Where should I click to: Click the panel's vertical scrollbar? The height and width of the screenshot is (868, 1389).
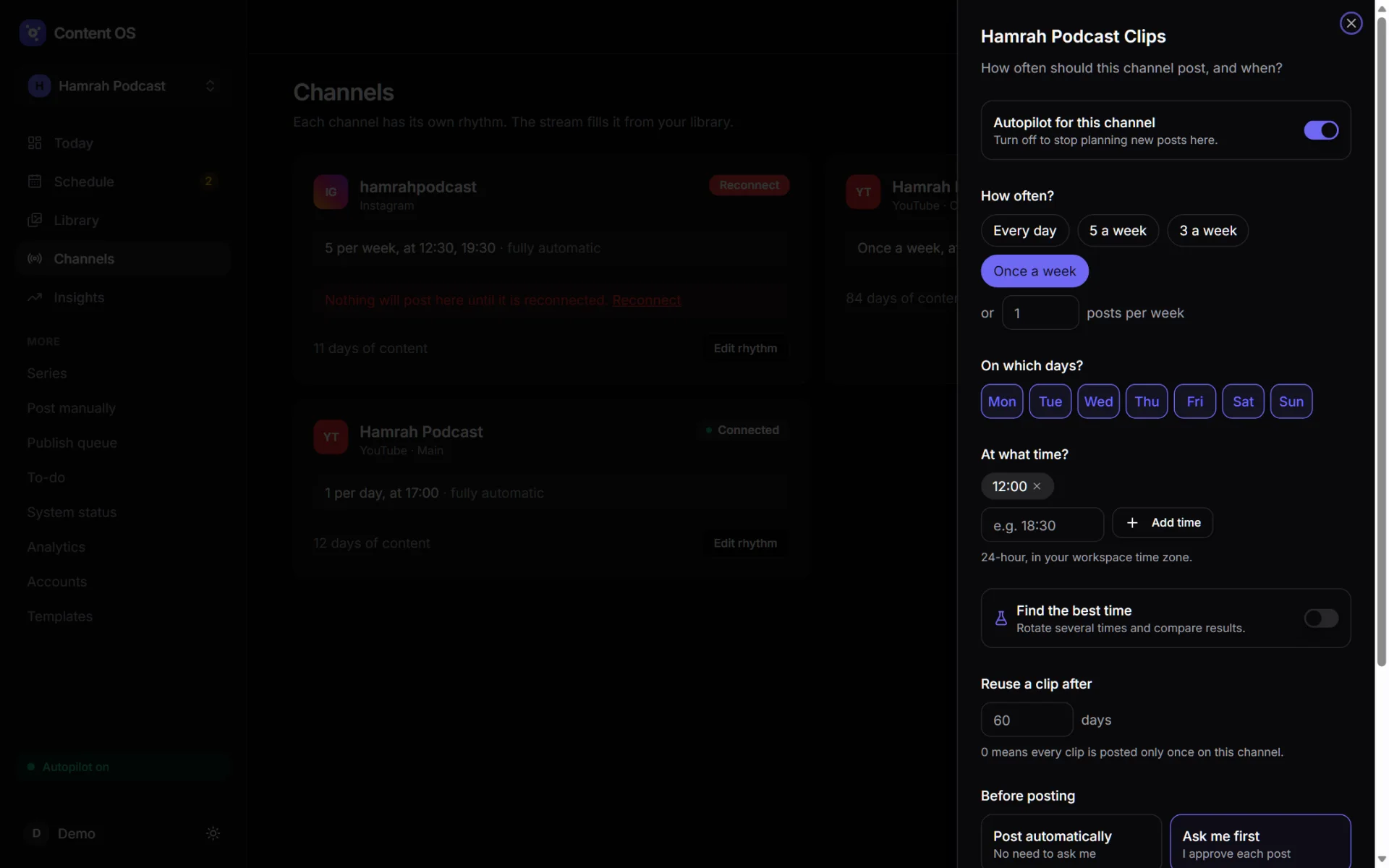(1381, 340)
